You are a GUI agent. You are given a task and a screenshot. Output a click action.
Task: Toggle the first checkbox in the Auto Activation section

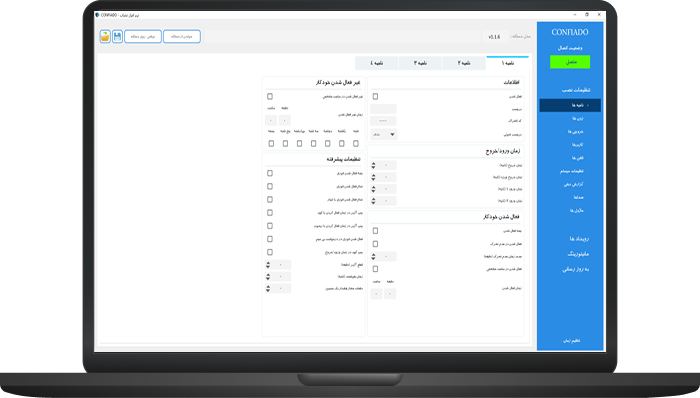[375, 231]
